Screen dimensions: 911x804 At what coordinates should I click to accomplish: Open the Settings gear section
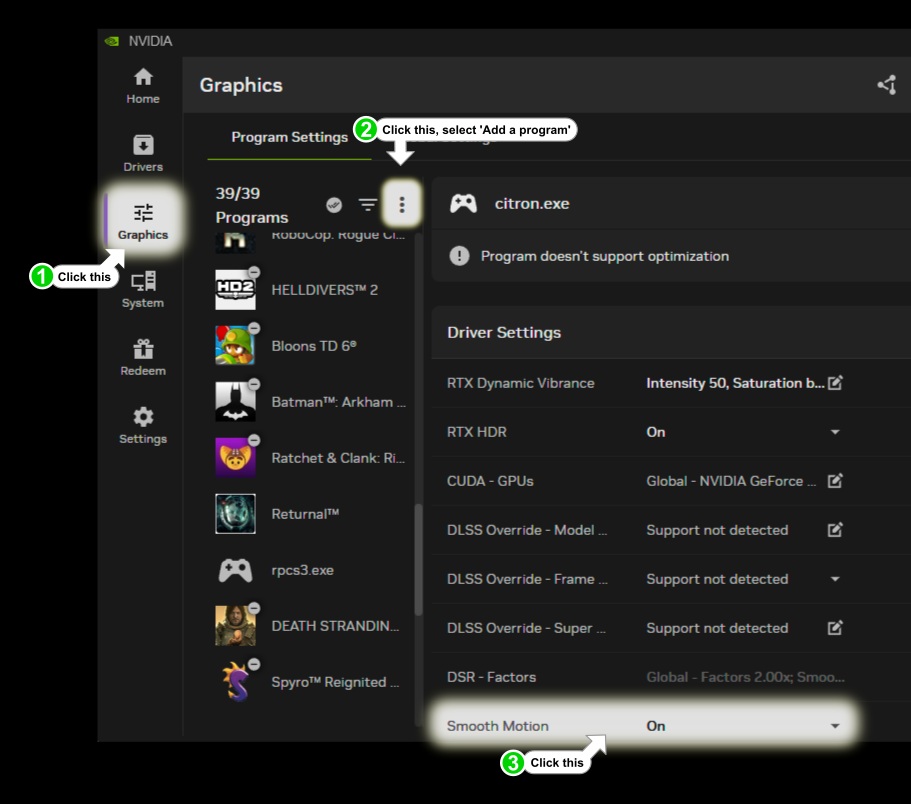point(143,426)
